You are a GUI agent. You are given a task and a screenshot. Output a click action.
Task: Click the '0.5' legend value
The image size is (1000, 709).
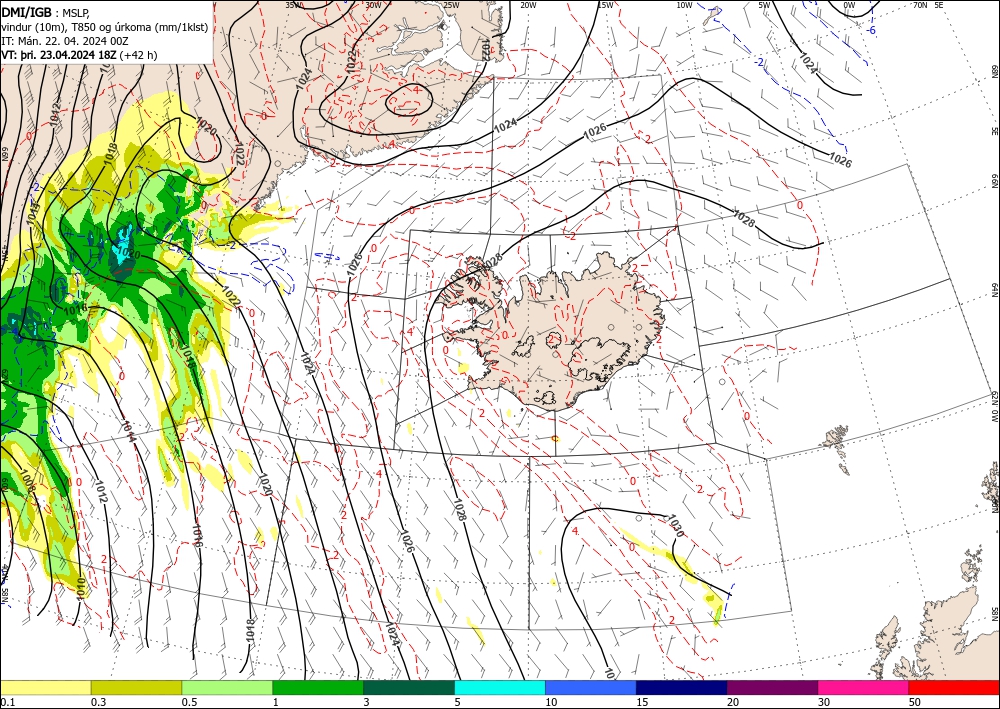(189, 702)
